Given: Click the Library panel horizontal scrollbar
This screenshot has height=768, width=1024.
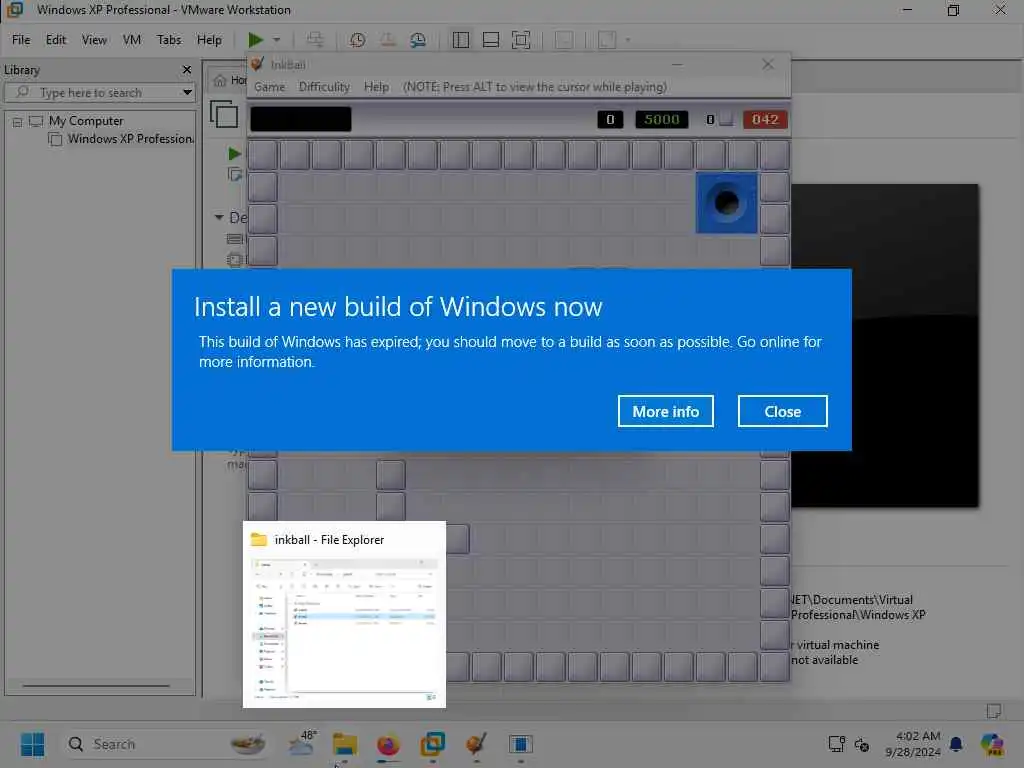Looking at the screenshot, I should 96,686.
